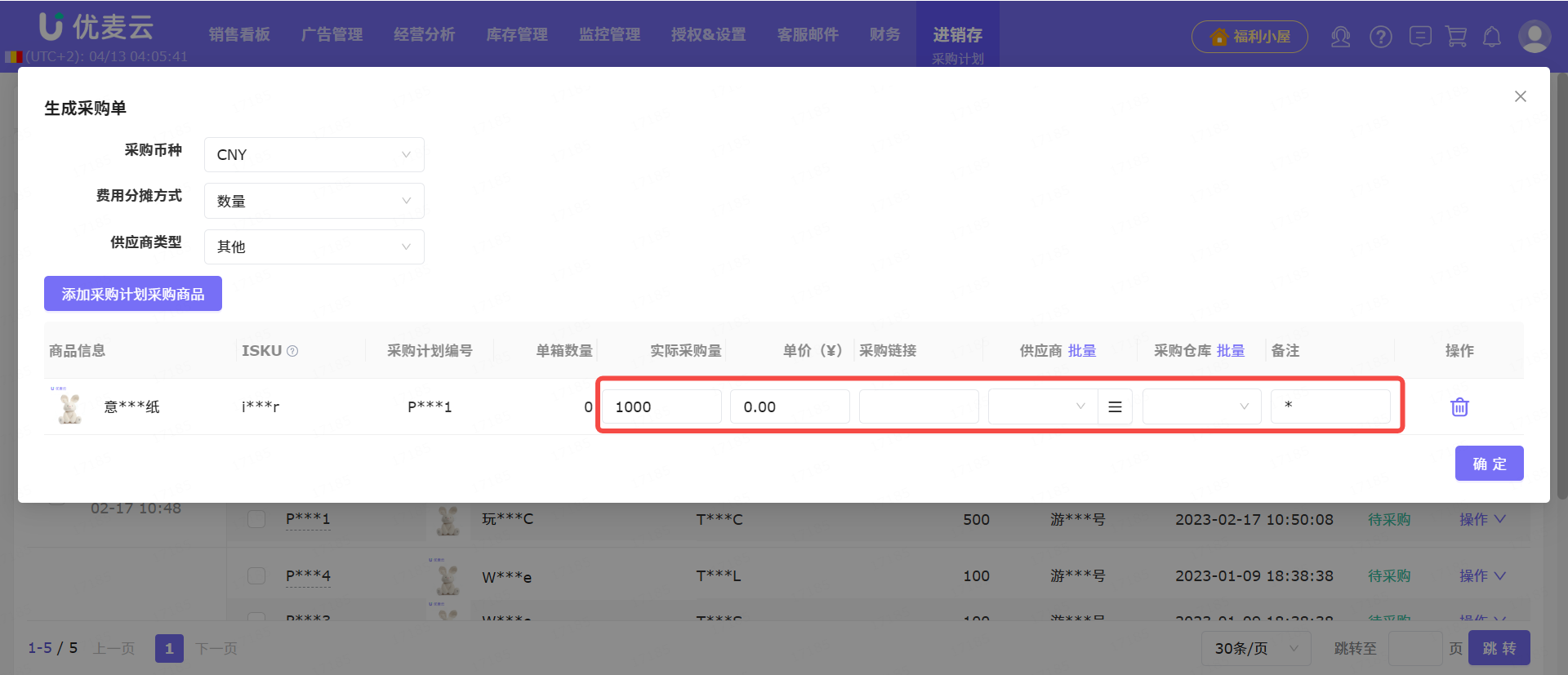This screenshot has width=1568, height=675.
Task: Click the 确定 confirm button
Action: 1489,464
